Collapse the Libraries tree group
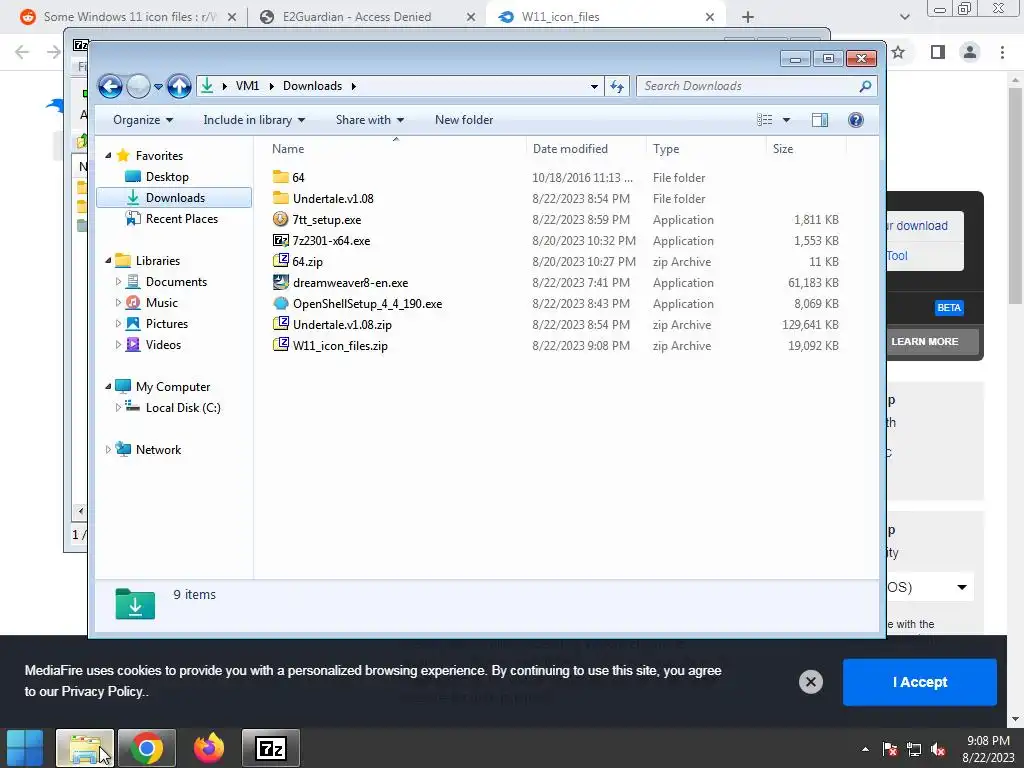The image size is (1024, 768). [x=108, y=261]
